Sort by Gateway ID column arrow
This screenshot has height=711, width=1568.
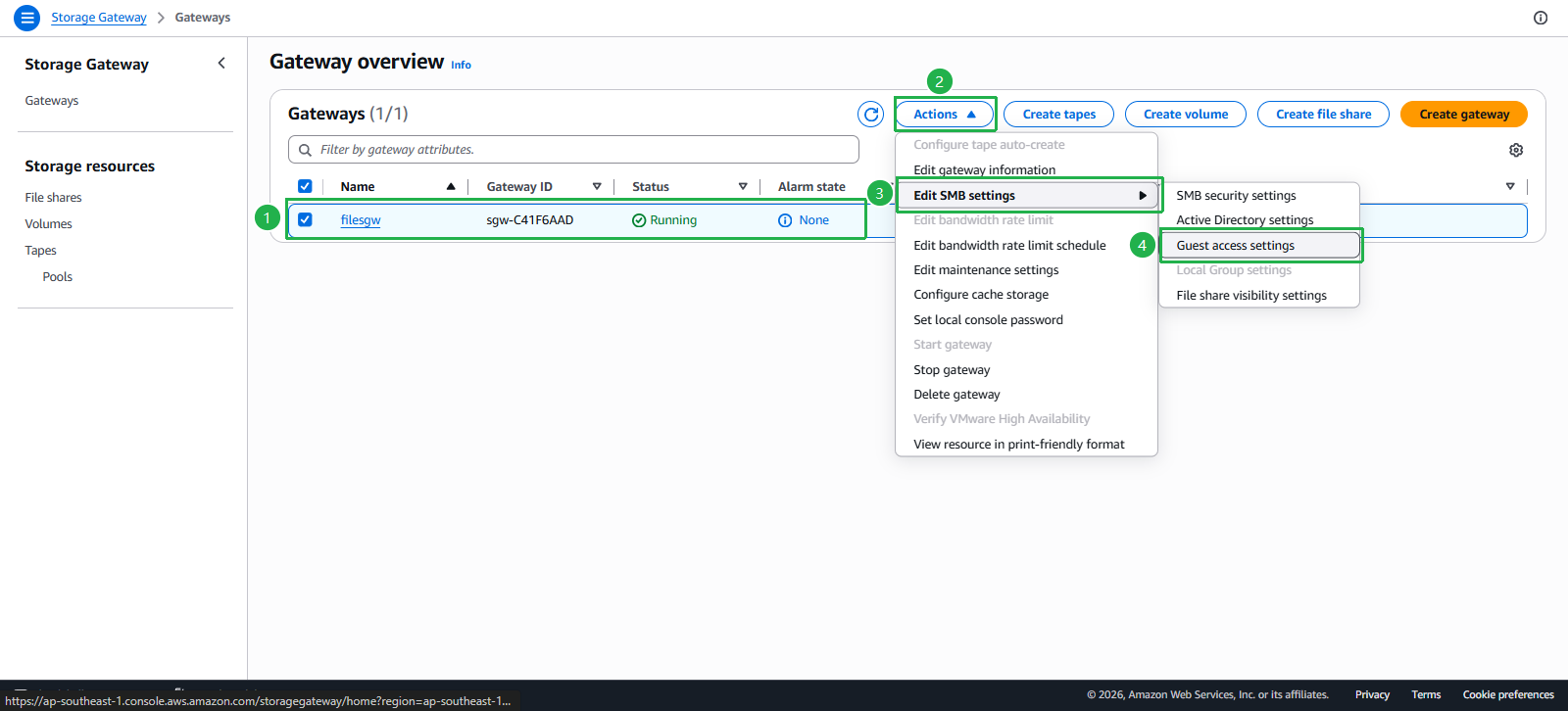point(597,186)
